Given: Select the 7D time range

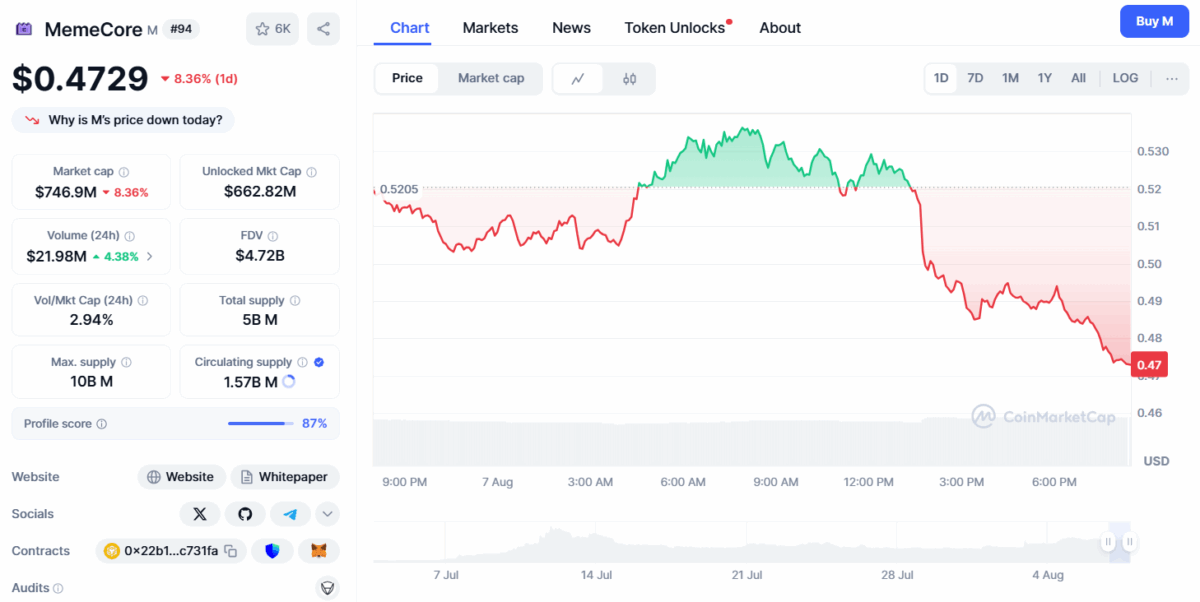Looking at the screenshot, I should [975, 78].
